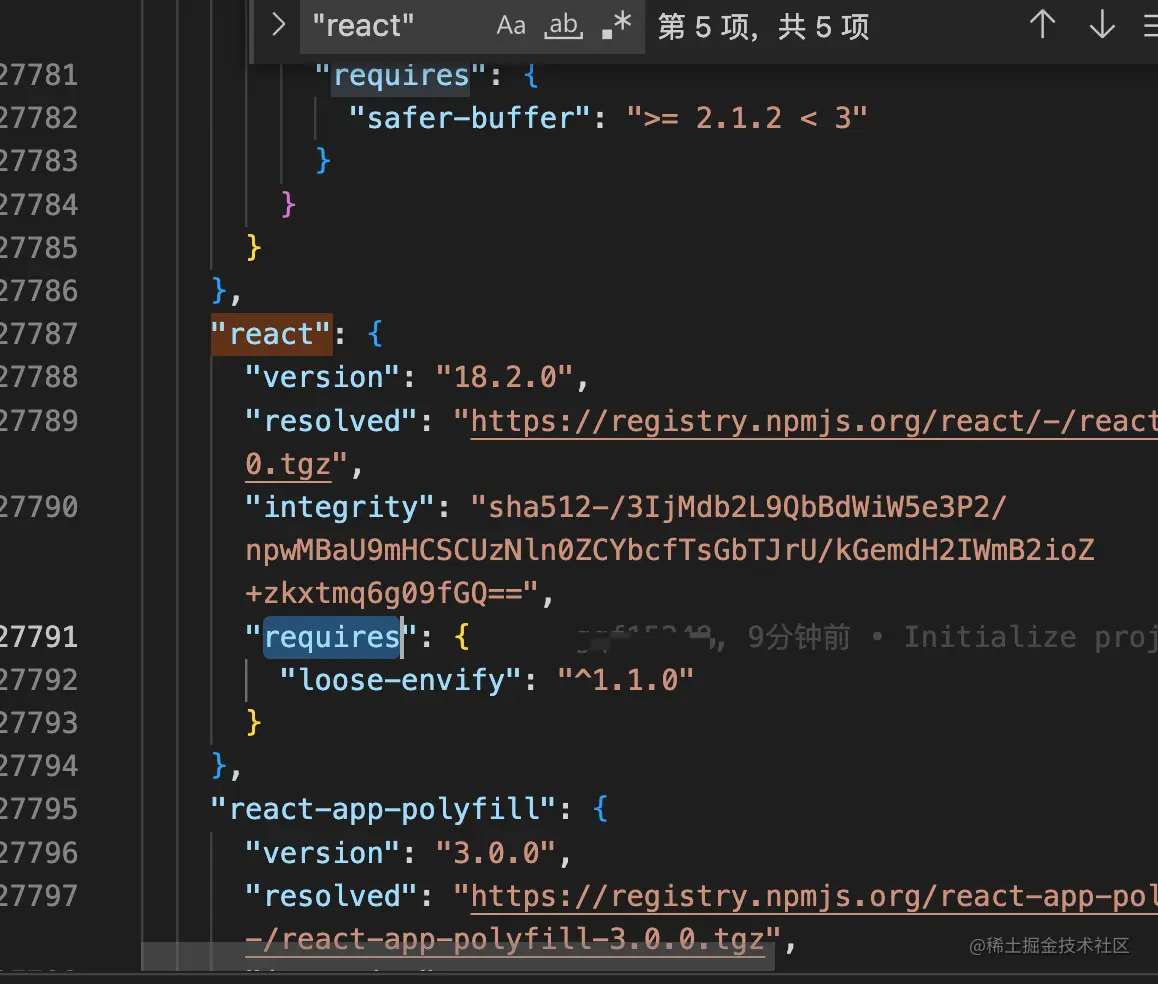Click the "3.0.0" version value
Viewport: 1158px width, 984px height.
point(496,853)
